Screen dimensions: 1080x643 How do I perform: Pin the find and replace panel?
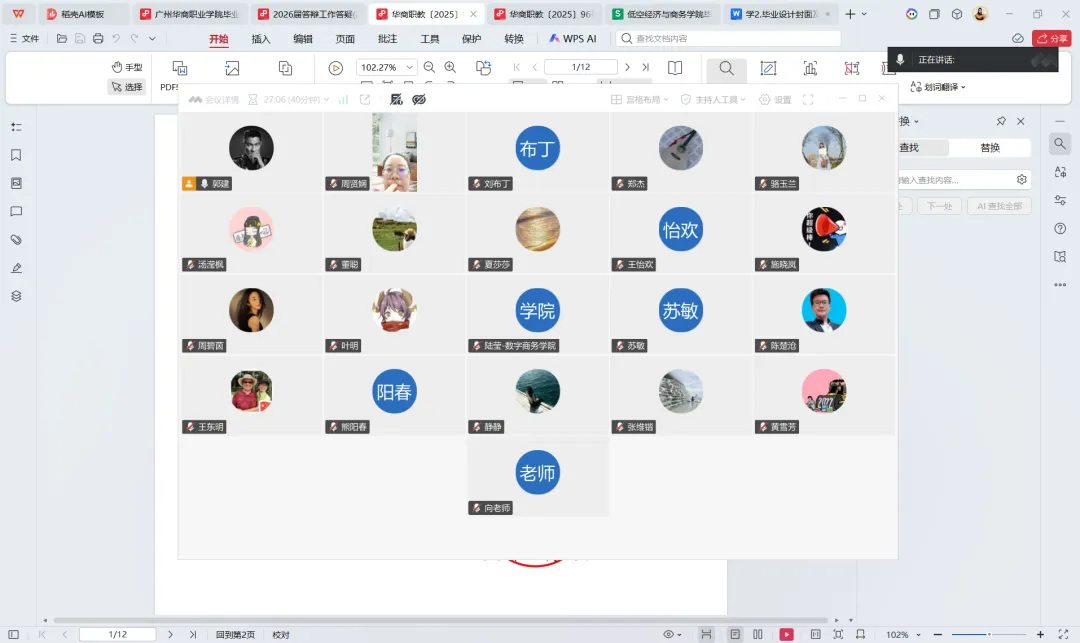(x=1001, y=121)
